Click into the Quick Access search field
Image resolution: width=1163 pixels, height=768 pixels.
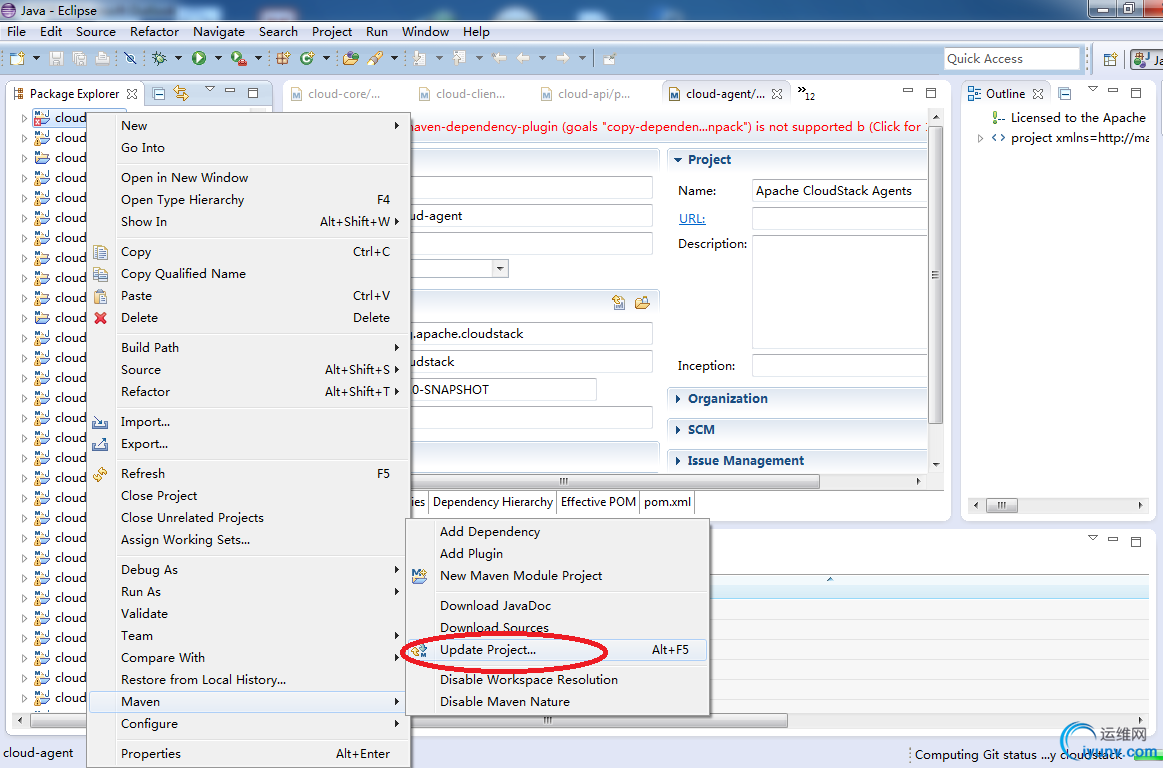point(1011,59)
